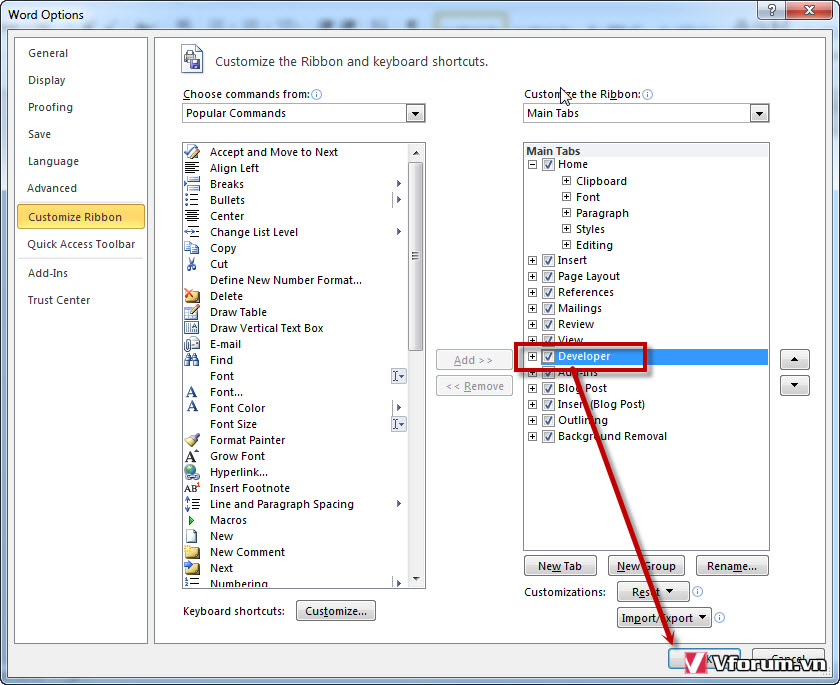Open the Popular Commands dropdown
The width and height of the screenshot is (840, 685).
tap(415, 114)
